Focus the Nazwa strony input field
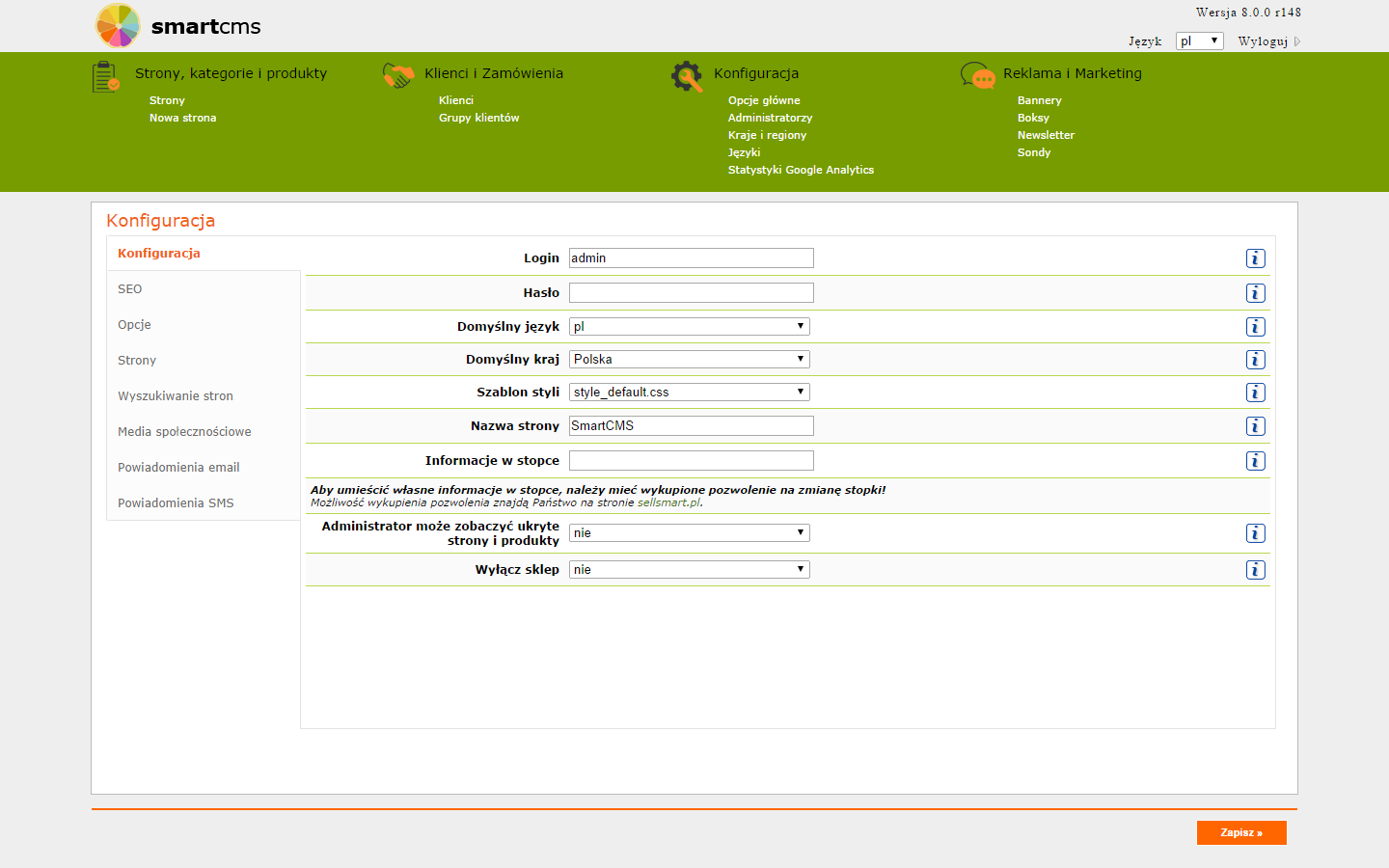The image size is (1389, 868). coord(692,425)
